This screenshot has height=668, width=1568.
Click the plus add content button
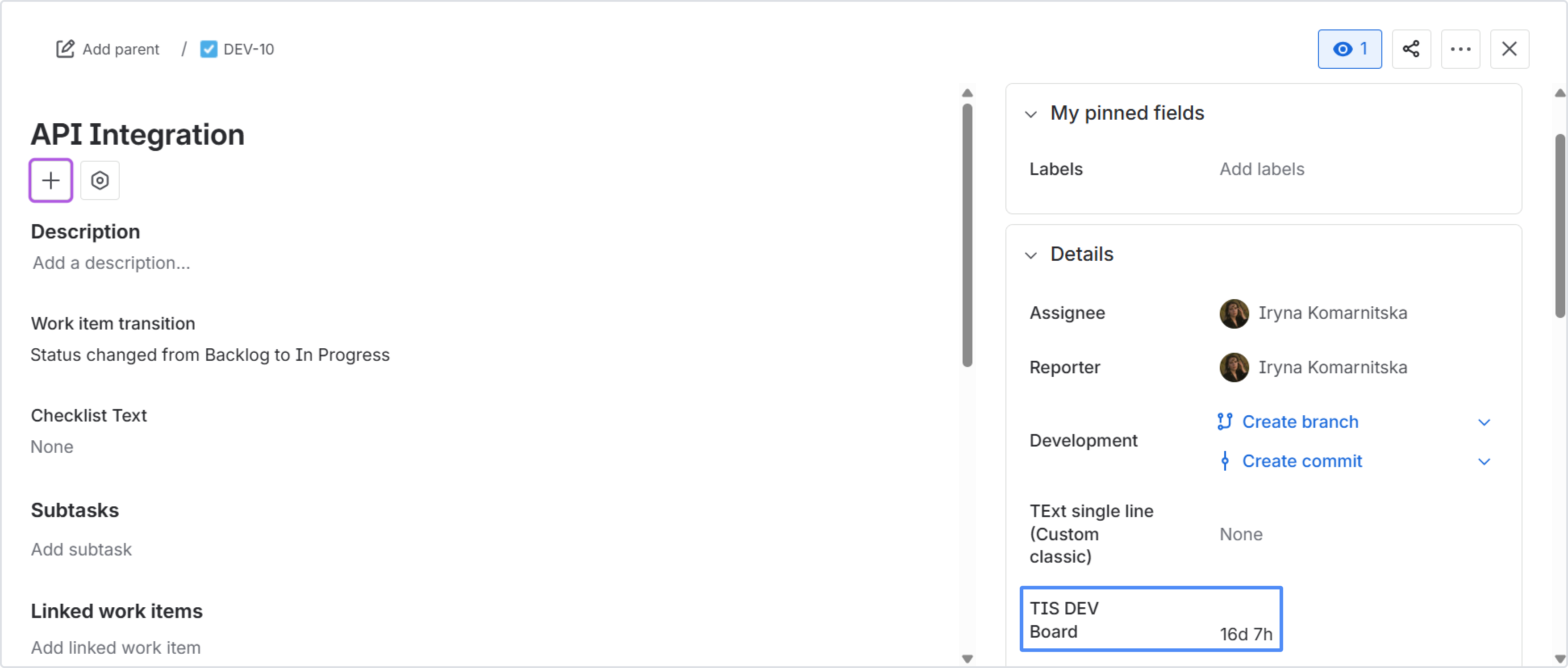pos(50,180)
